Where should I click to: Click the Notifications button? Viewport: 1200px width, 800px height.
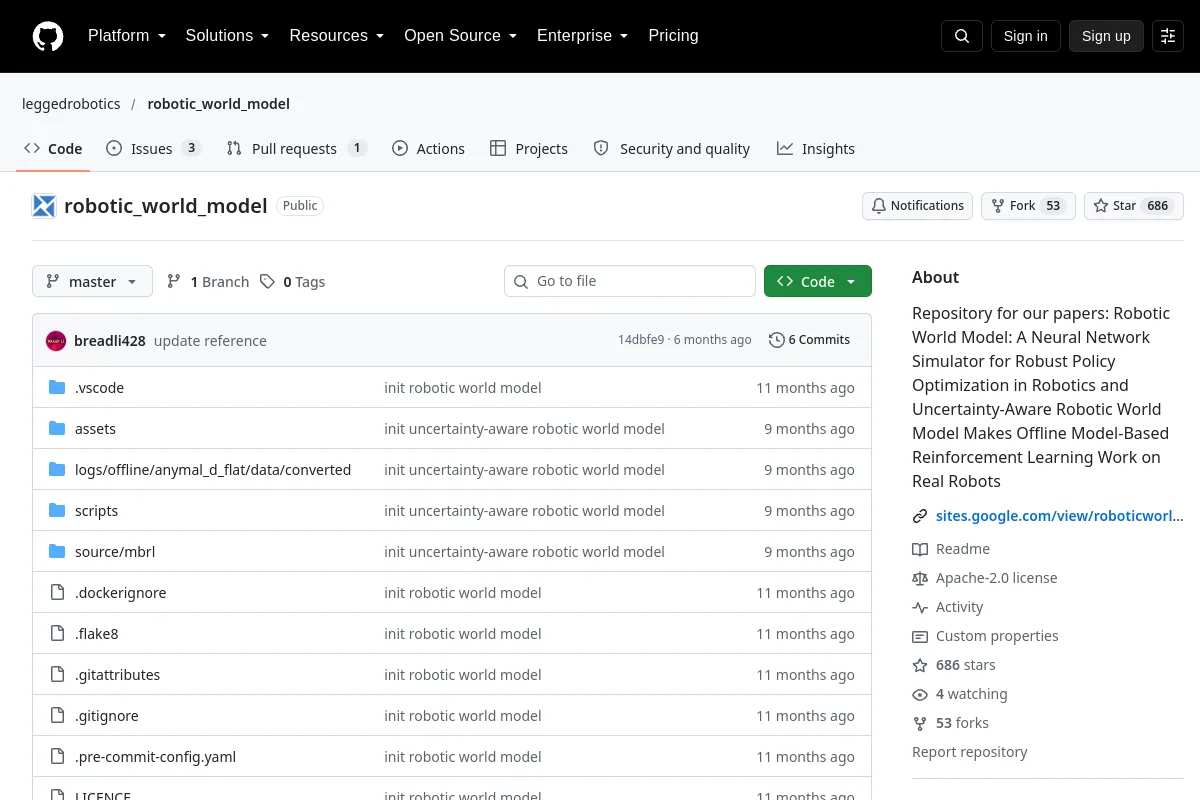[918, 206]
